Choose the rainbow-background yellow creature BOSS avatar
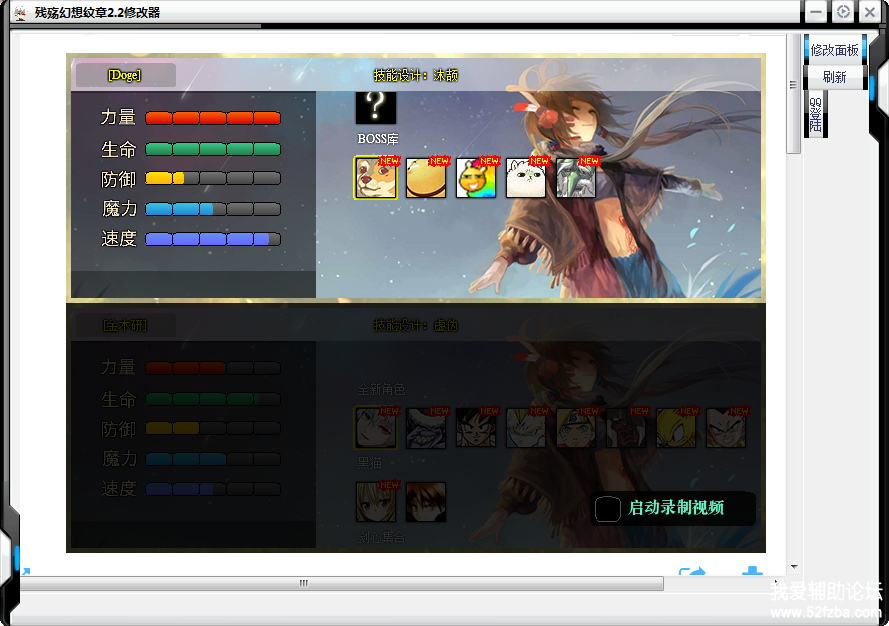Viewport: 889px width, 626px height. coord(476,177)
